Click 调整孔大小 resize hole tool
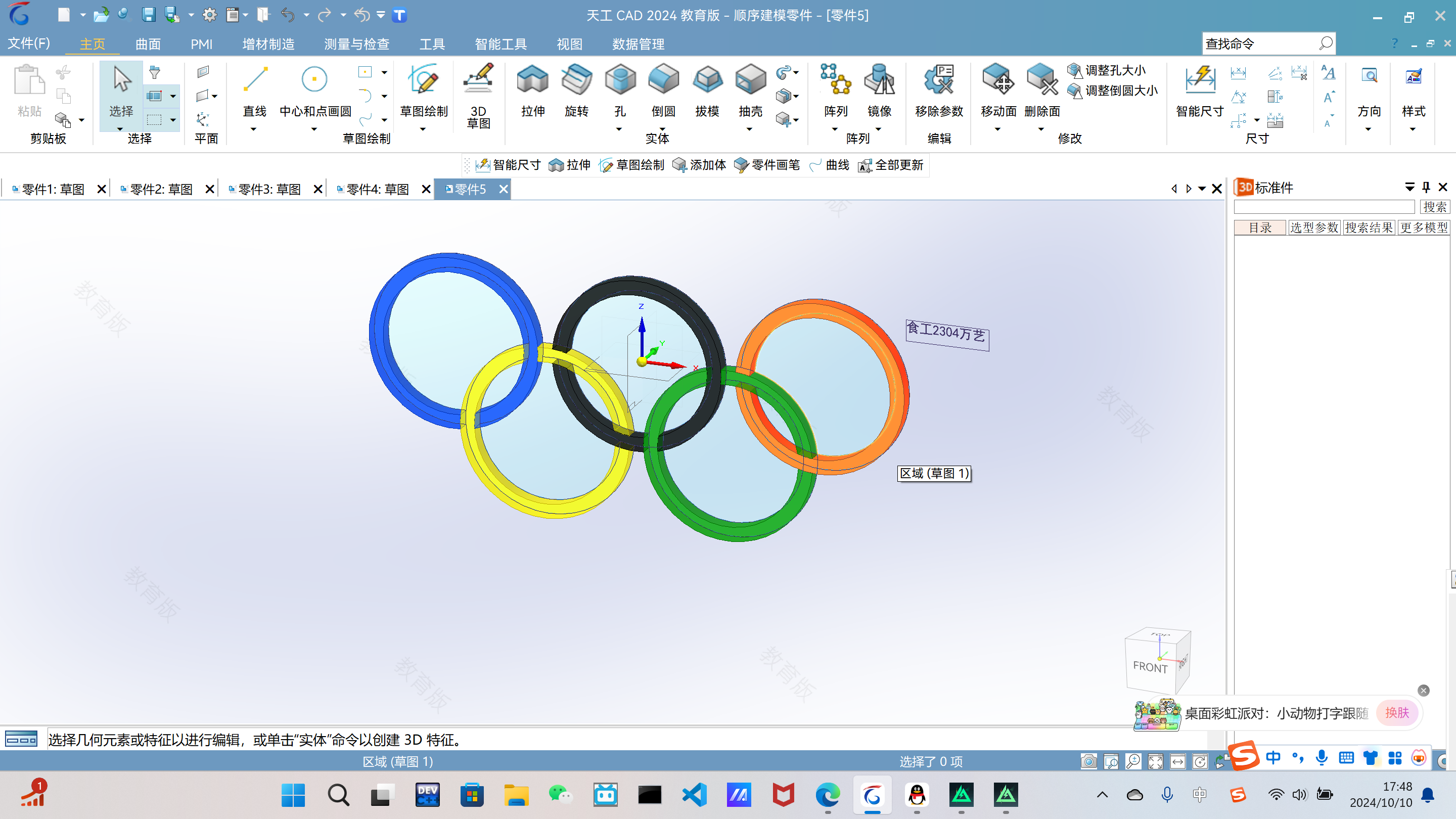The width and height of the screenshot is (1456, 819). (x=1106, y=71)
